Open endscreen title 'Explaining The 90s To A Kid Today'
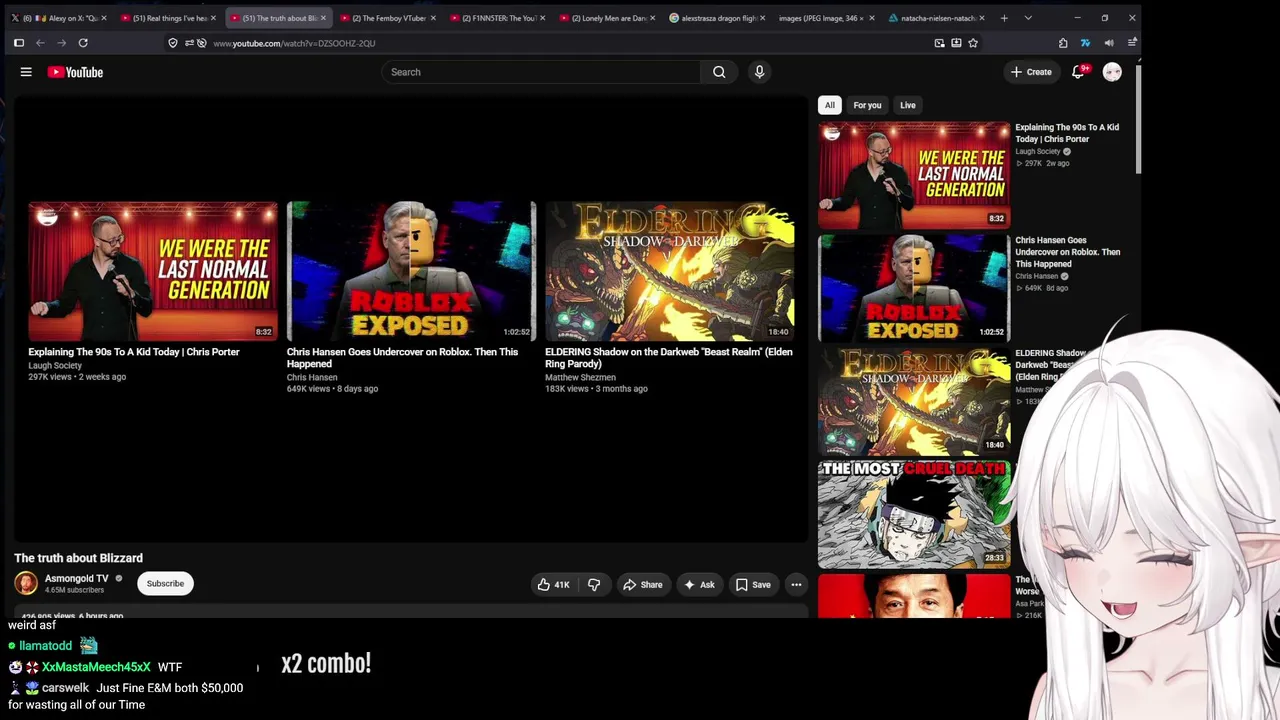The width and height of the screenshot is (1280, 720). [x=134, y=352]
